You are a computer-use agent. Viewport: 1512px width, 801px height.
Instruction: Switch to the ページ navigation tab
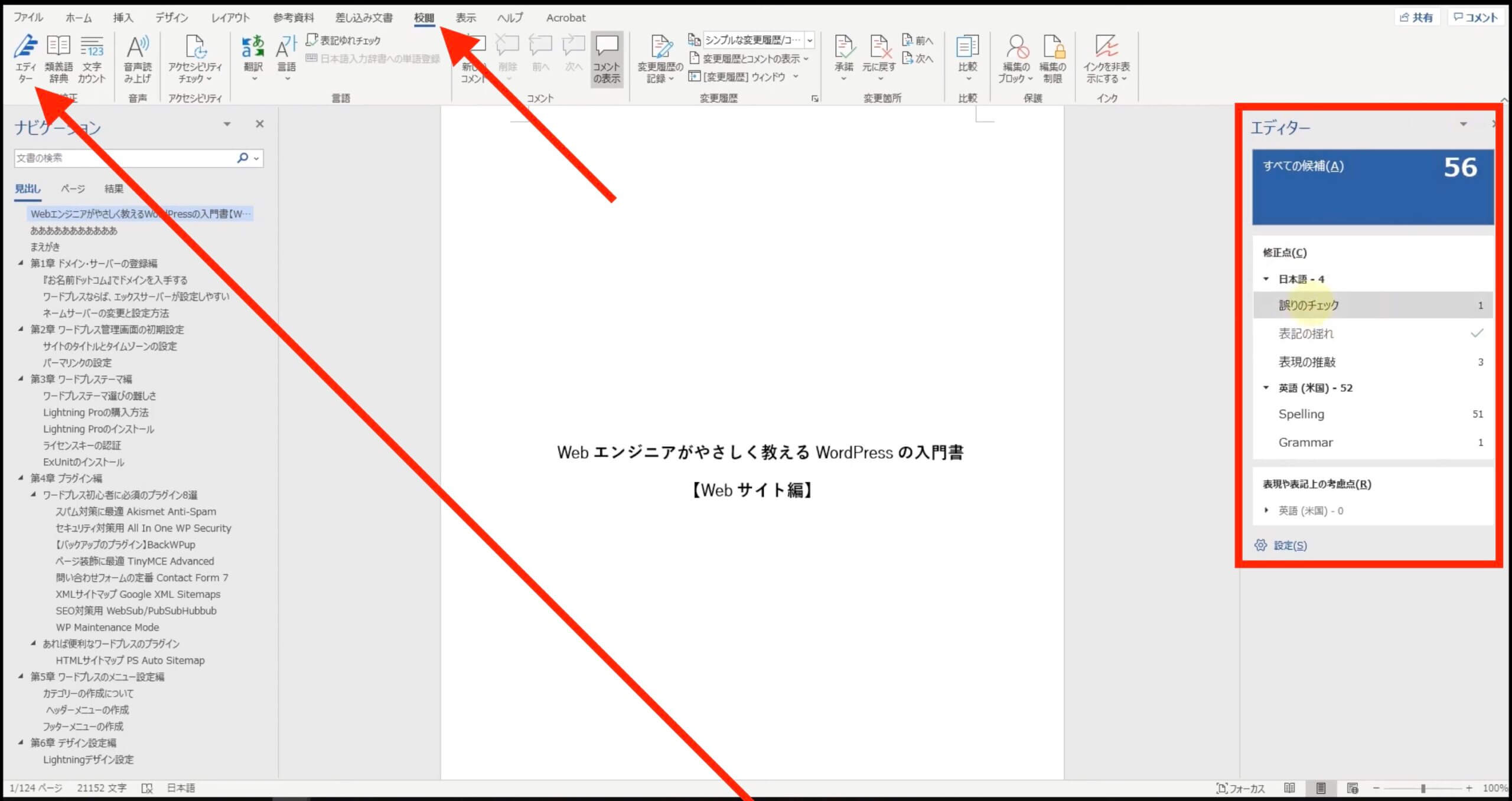[73, 189]
